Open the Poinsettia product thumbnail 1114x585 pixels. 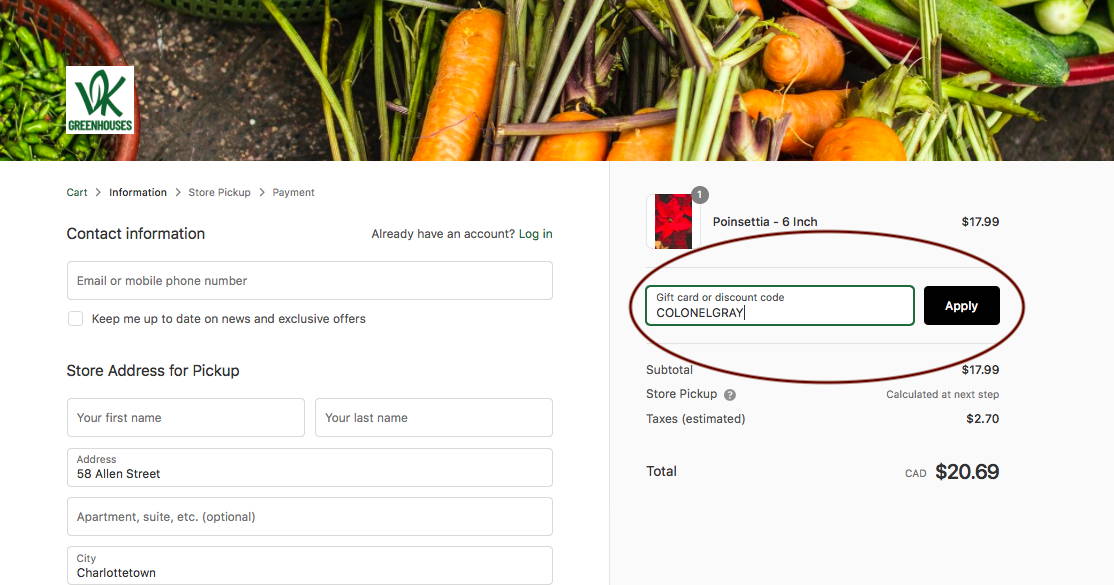(673, 221)
